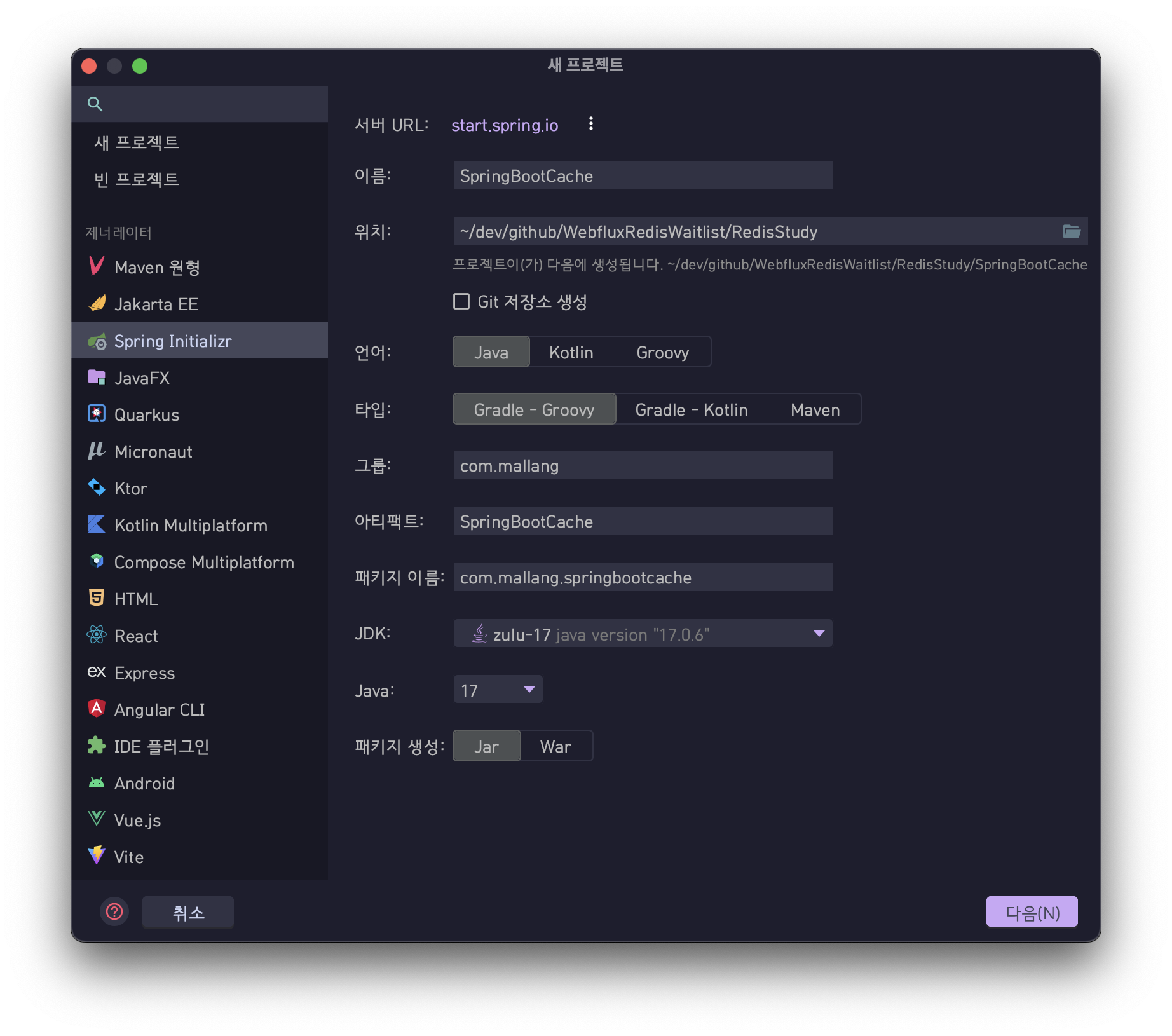The height and width of the screenshot is (1036, 1172).
Task: Click the sidebar search field
Action: [x=200, y=104]
